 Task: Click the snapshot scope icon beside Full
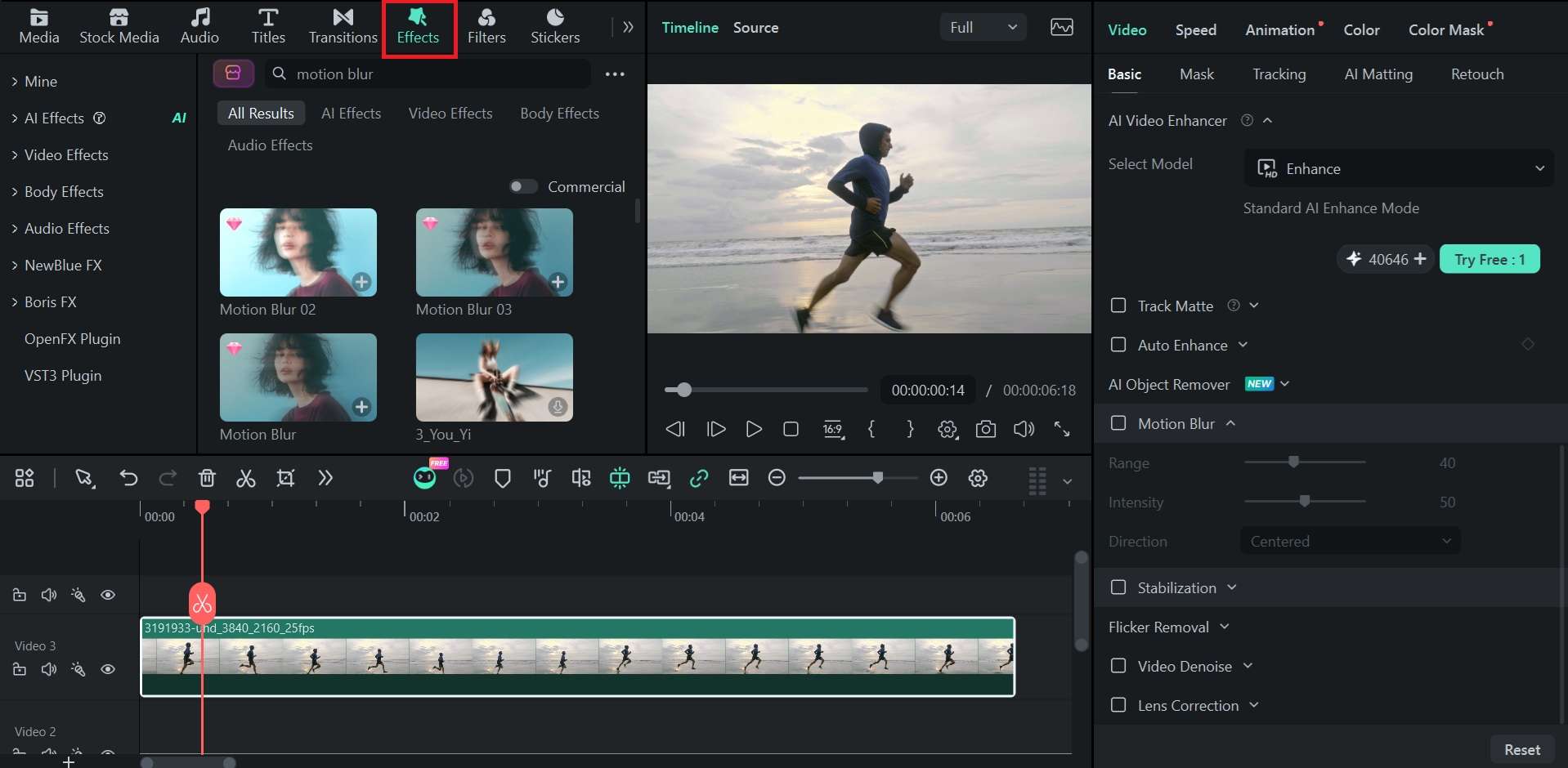click(1062, 27)
